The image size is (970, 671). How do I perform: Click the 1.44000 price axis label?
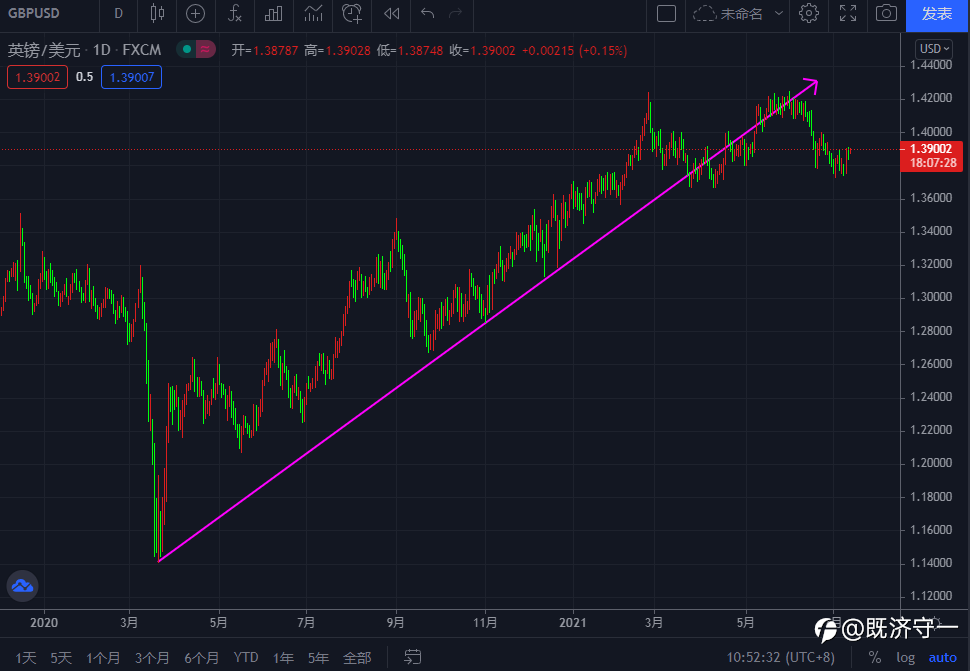930,65
